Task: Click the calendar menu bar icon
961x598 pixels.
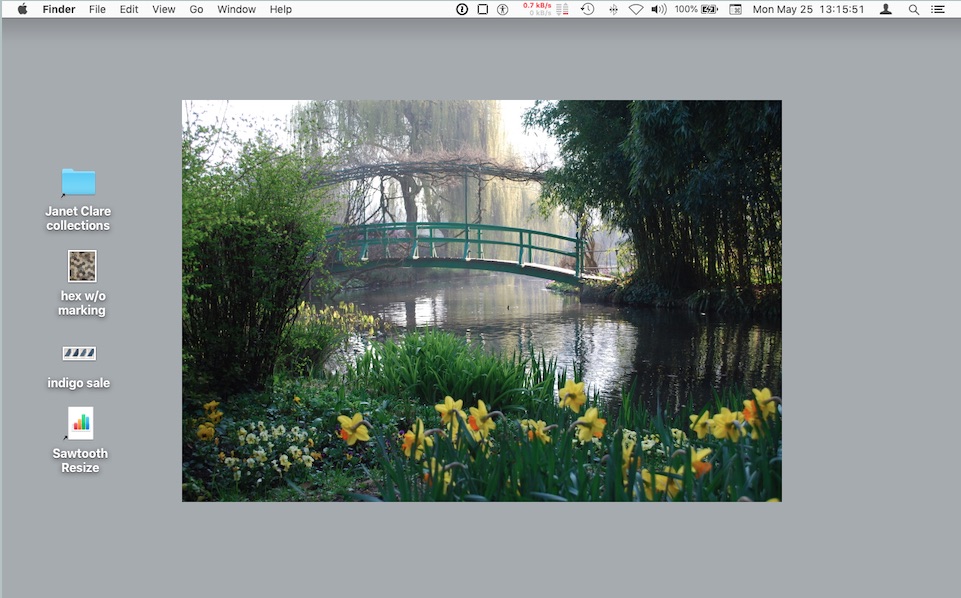Action: [x=735, y=9]
